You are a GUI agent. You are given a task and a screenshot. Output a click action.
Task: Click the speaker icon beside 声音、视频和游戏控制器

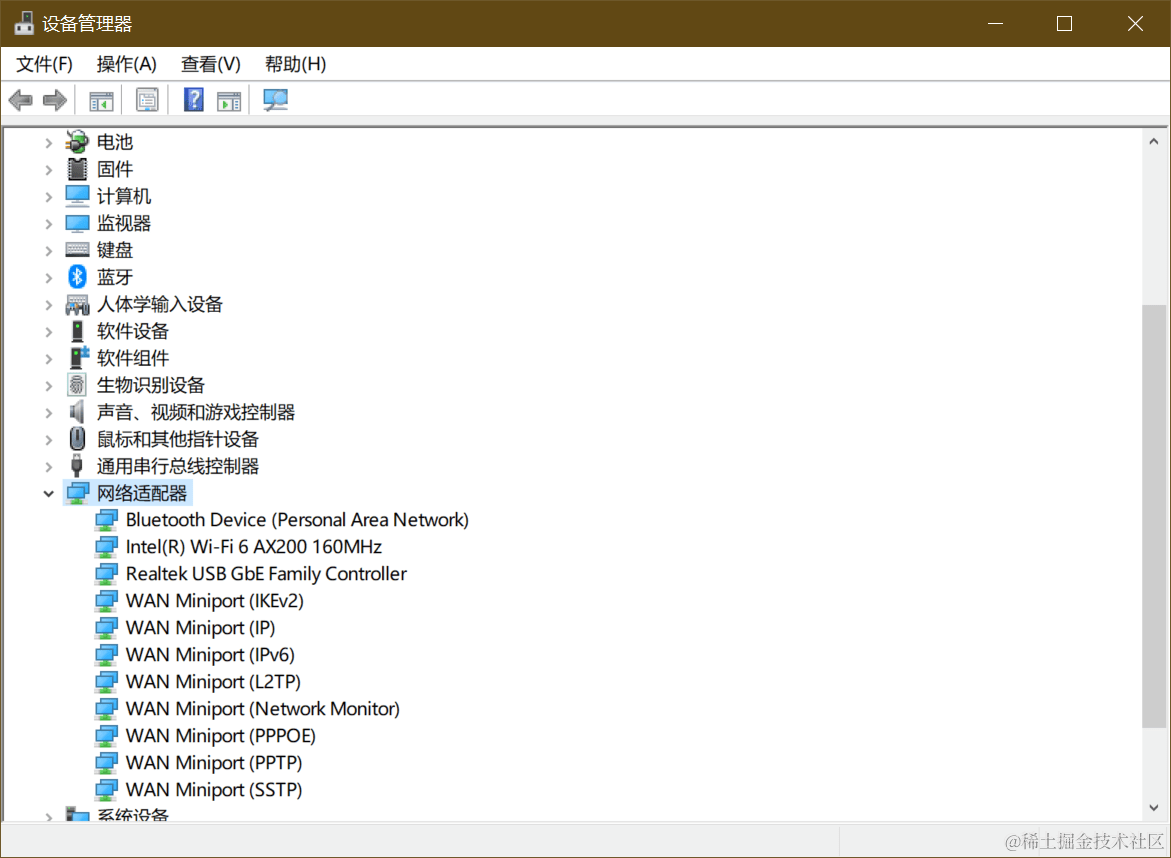77,411
